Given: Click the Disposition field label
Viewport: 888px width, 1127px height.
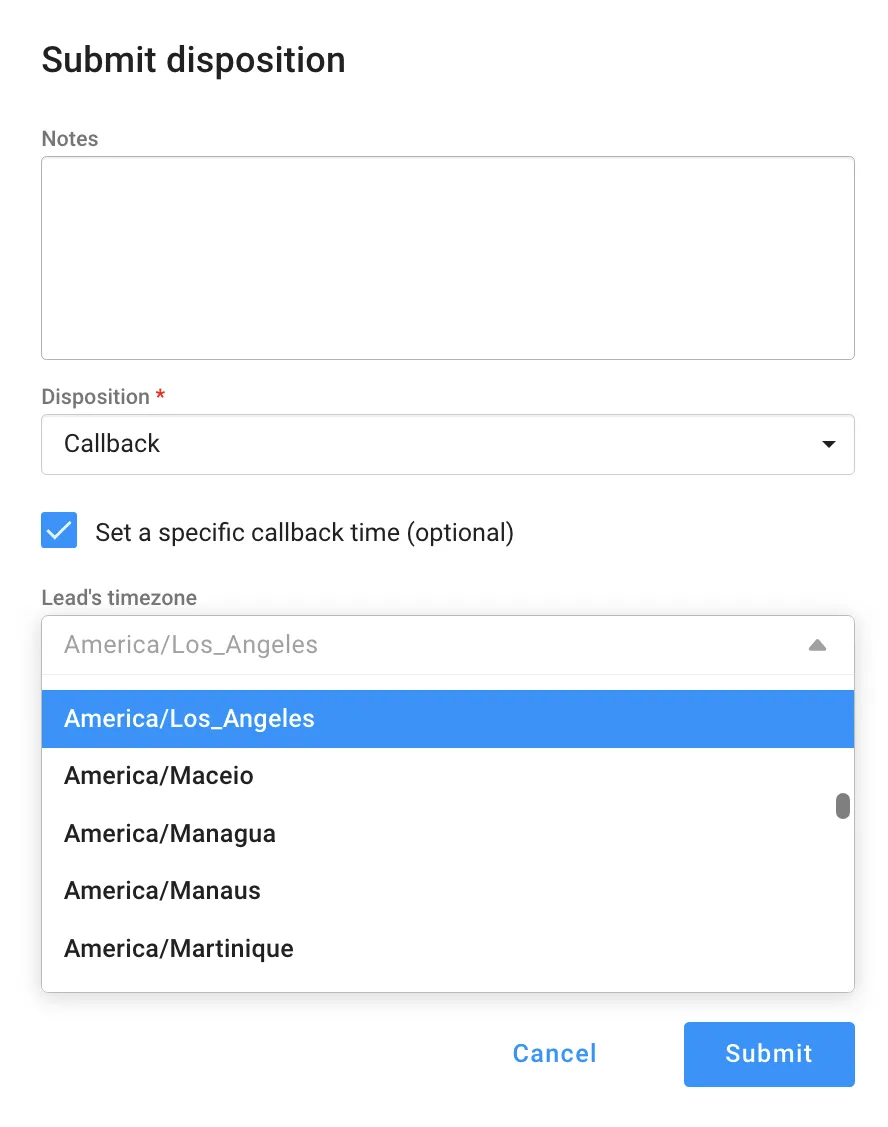Looking at the screenshot, I should pos(95,397).
